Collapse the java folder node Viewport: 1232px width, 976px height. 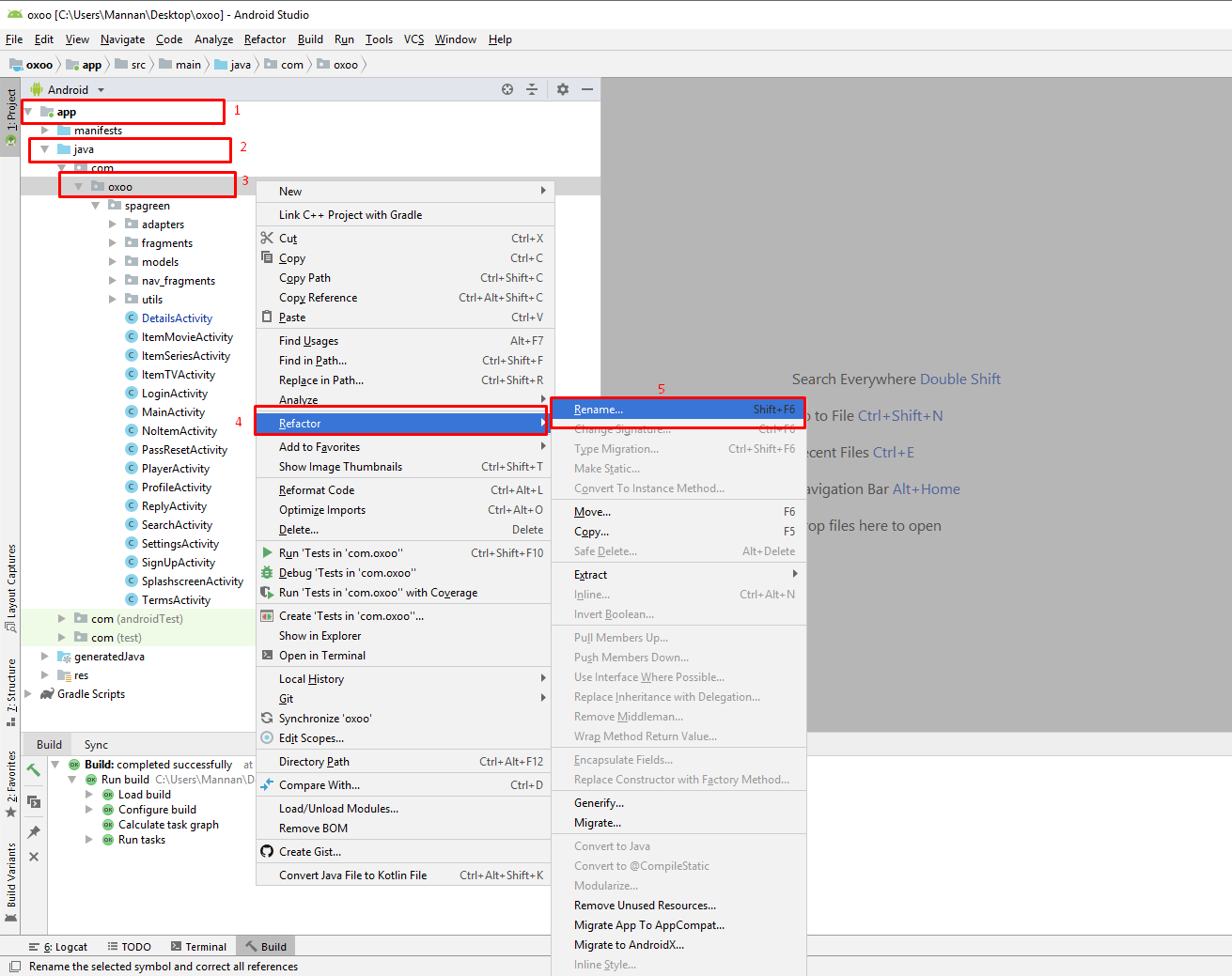click(44, 149)
